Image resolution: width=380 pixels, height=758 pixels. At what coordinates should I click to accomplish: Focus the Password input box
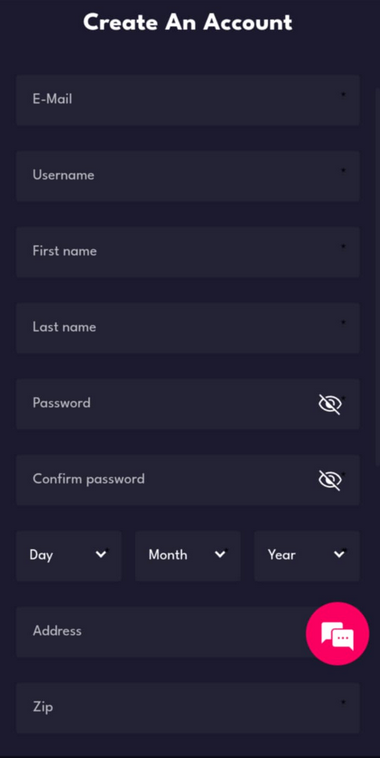(188, 404)
